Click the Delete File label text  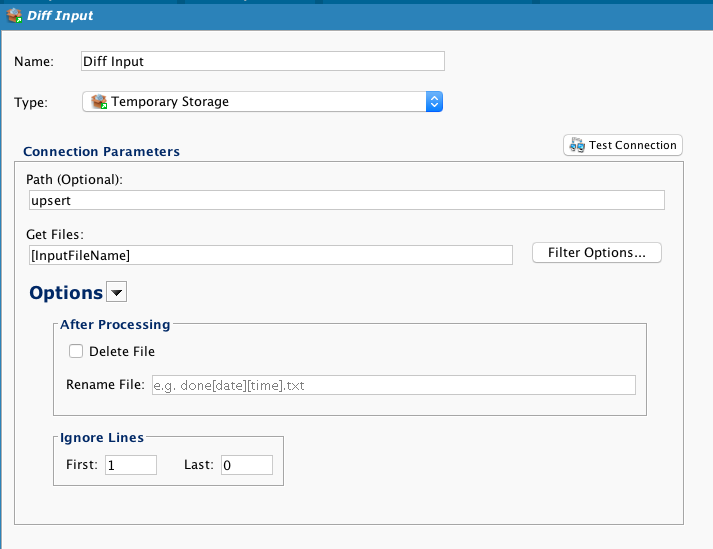[122, 351]
